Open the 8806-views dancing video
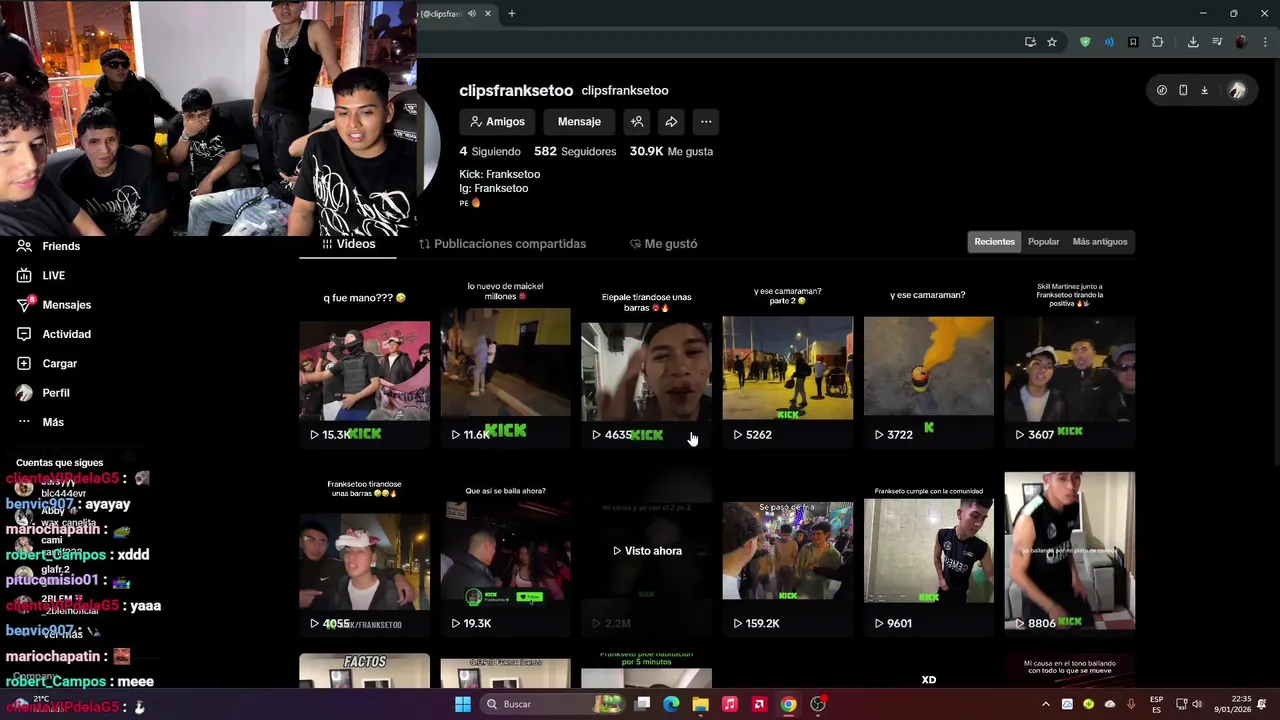This screenshot has width=1280, height=720. (x=1069, y=552)
